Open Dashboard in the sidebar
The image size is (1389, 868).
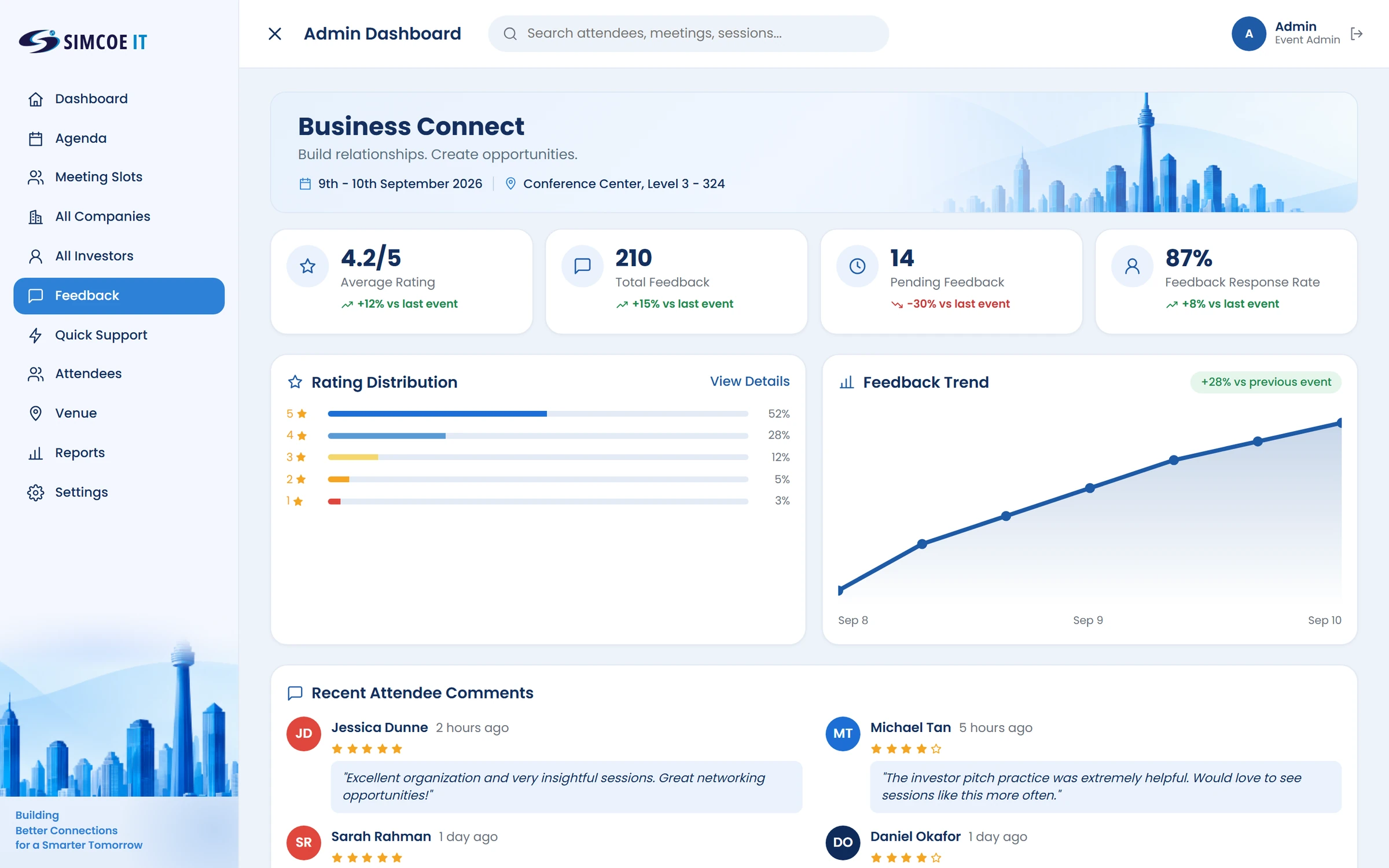pyautogui.click(x=119, y=99)
